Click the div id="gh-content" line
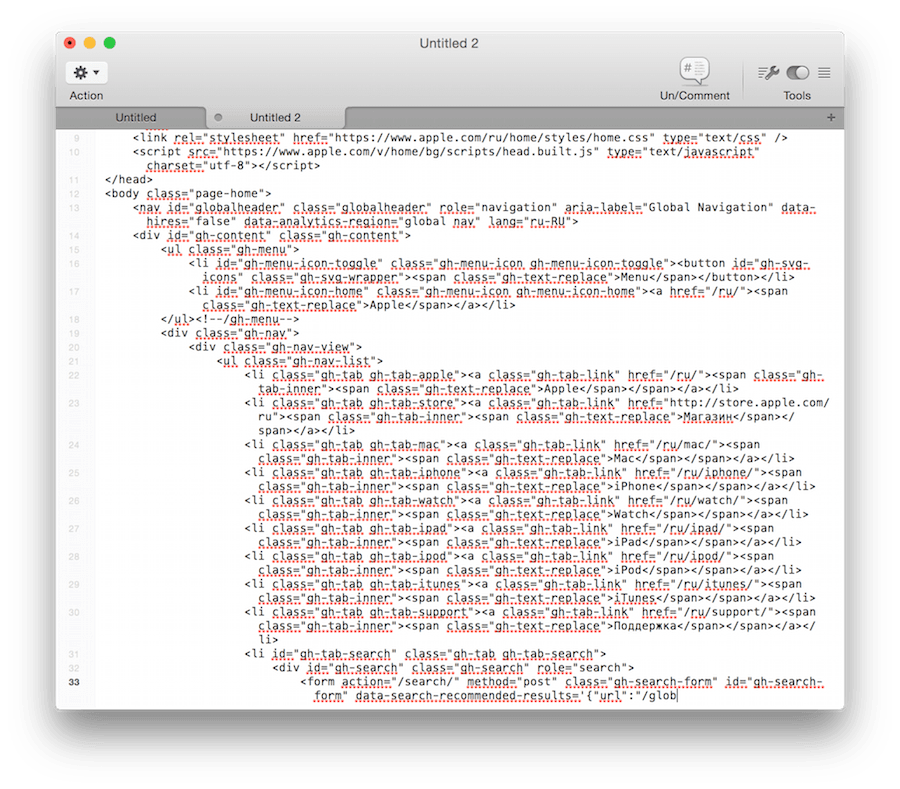The height and width of the screenshot is (789, 900). [271, 235]
